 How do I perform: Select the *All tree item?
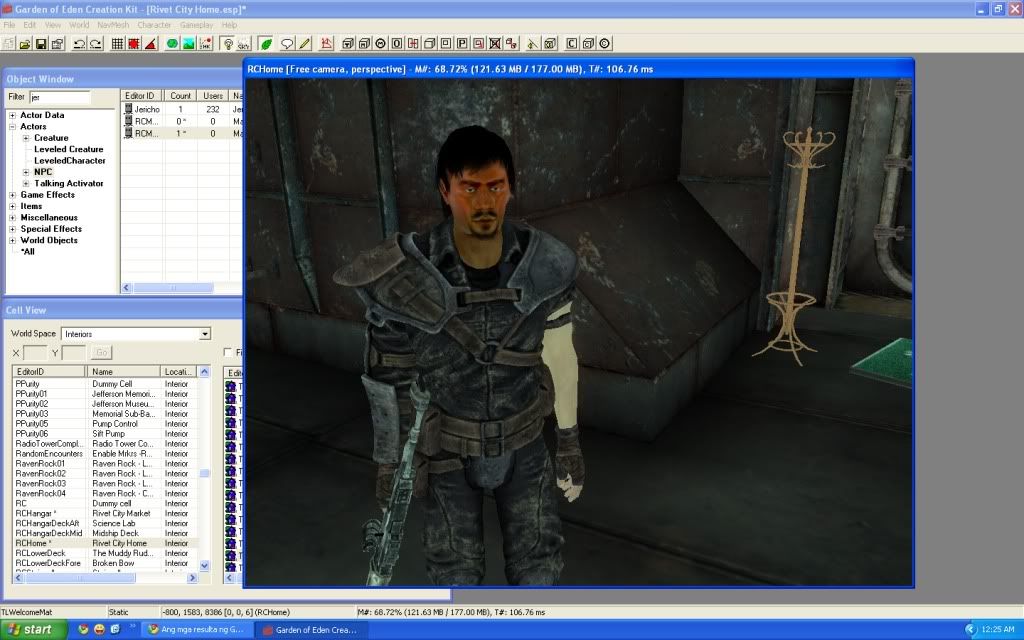point(27,251)
